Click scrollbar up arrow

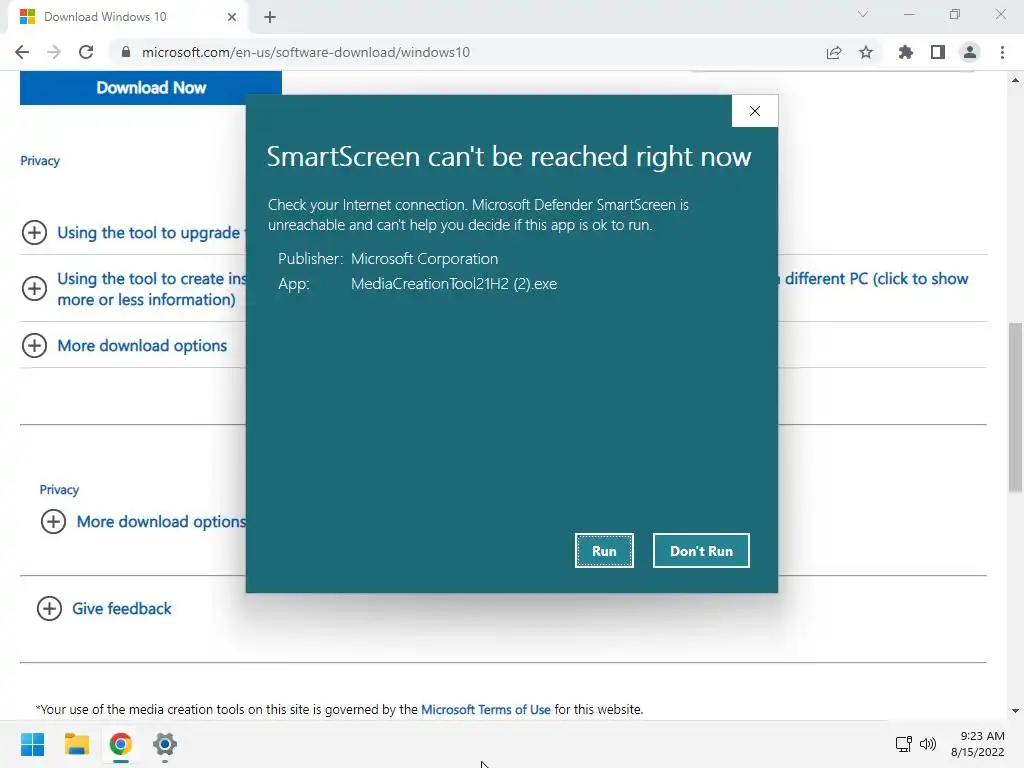pyautogui.click(x=1015, y=80)
